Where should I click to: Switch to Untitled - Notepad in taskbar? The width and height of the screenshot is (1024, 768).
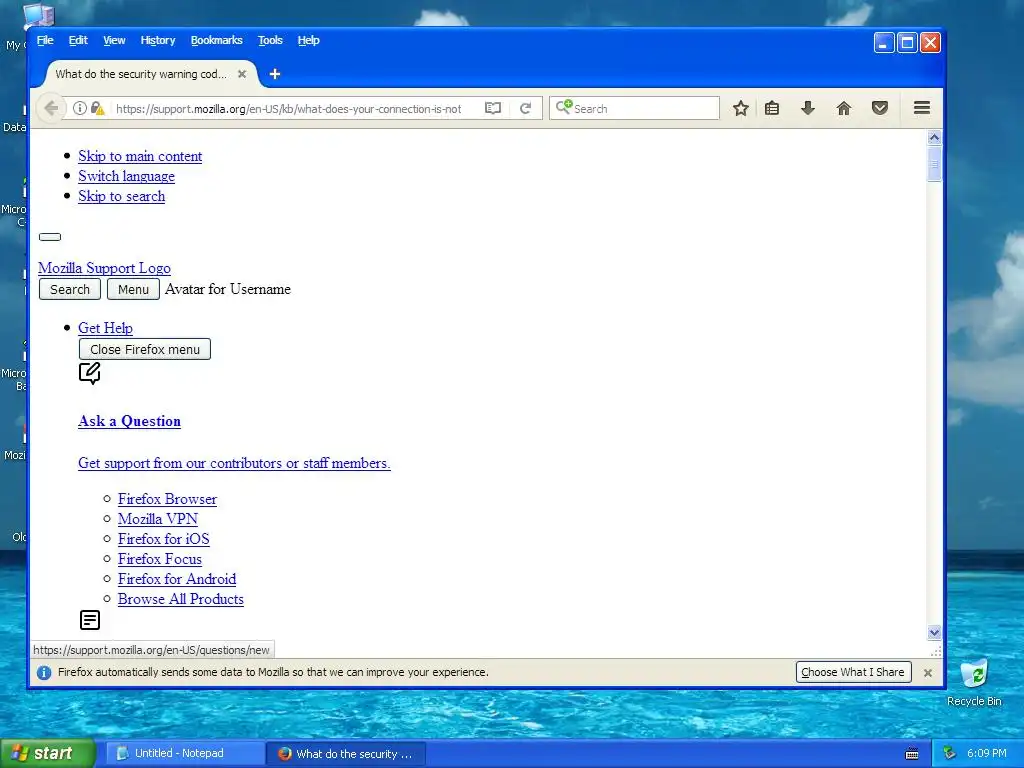(x=186, y=754)
